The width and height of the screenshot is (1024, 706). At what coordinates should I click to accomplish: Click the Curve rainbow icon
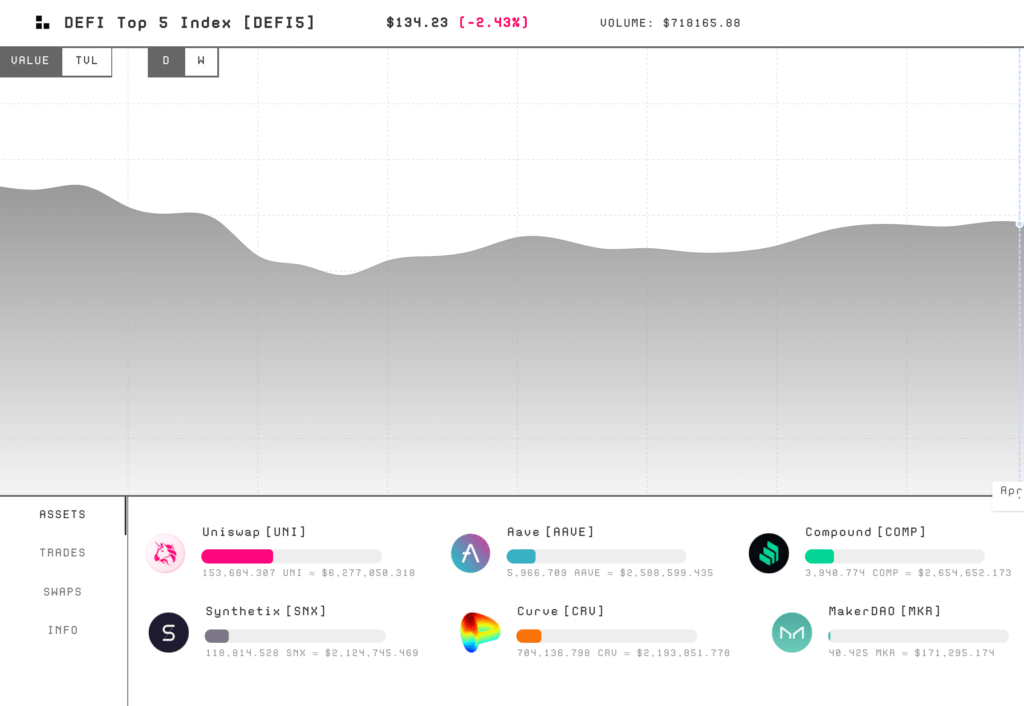coord(480,632)
